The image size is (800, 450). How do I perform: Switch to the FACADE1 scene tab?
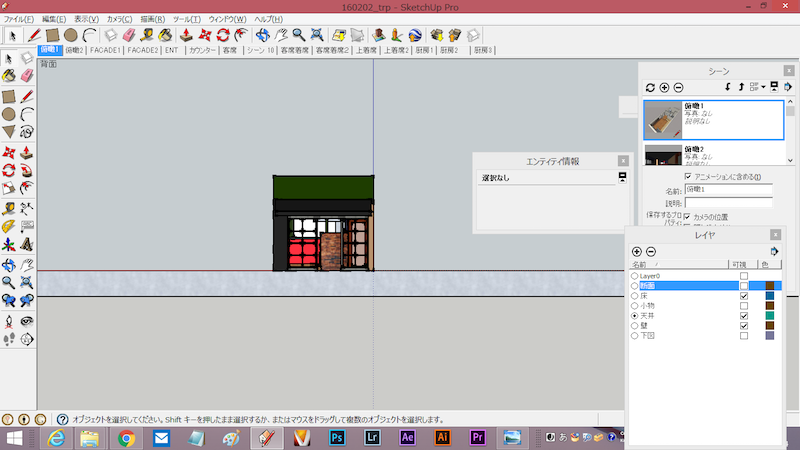[105, 50]
